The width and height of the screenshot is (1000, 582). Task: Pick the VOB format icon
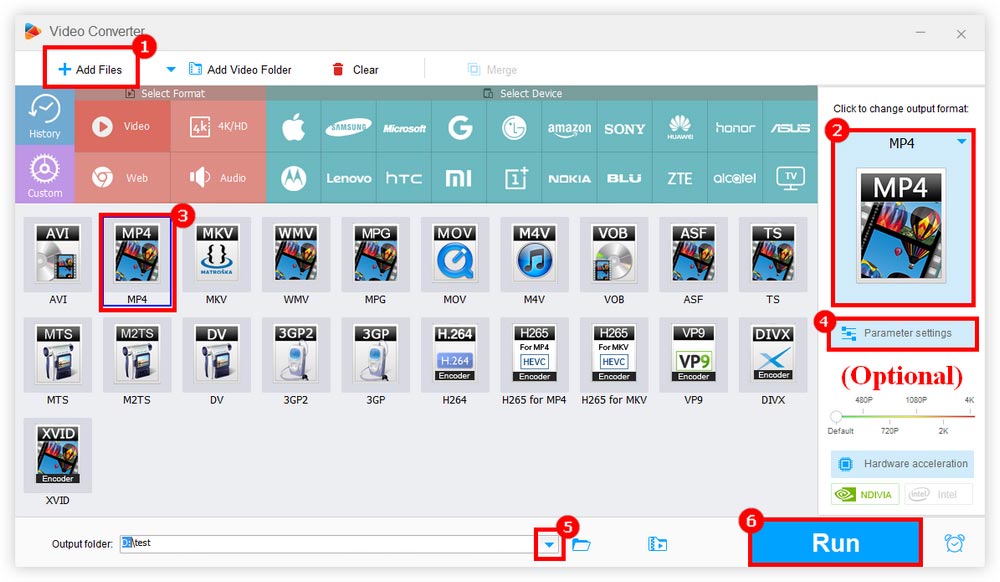pos(614,254)
